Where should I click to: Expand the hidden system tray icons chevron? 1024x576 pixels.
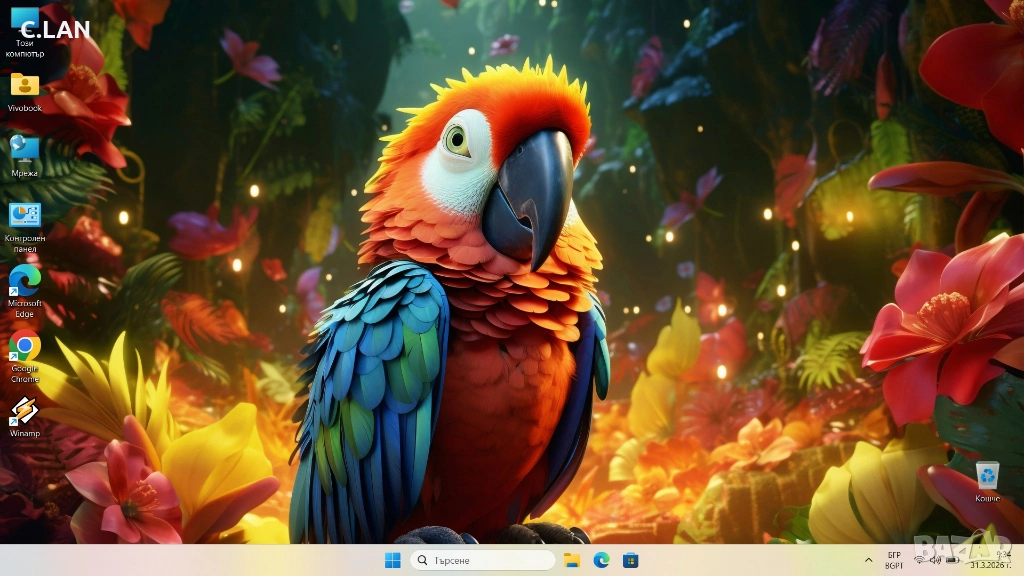(868, 560)
